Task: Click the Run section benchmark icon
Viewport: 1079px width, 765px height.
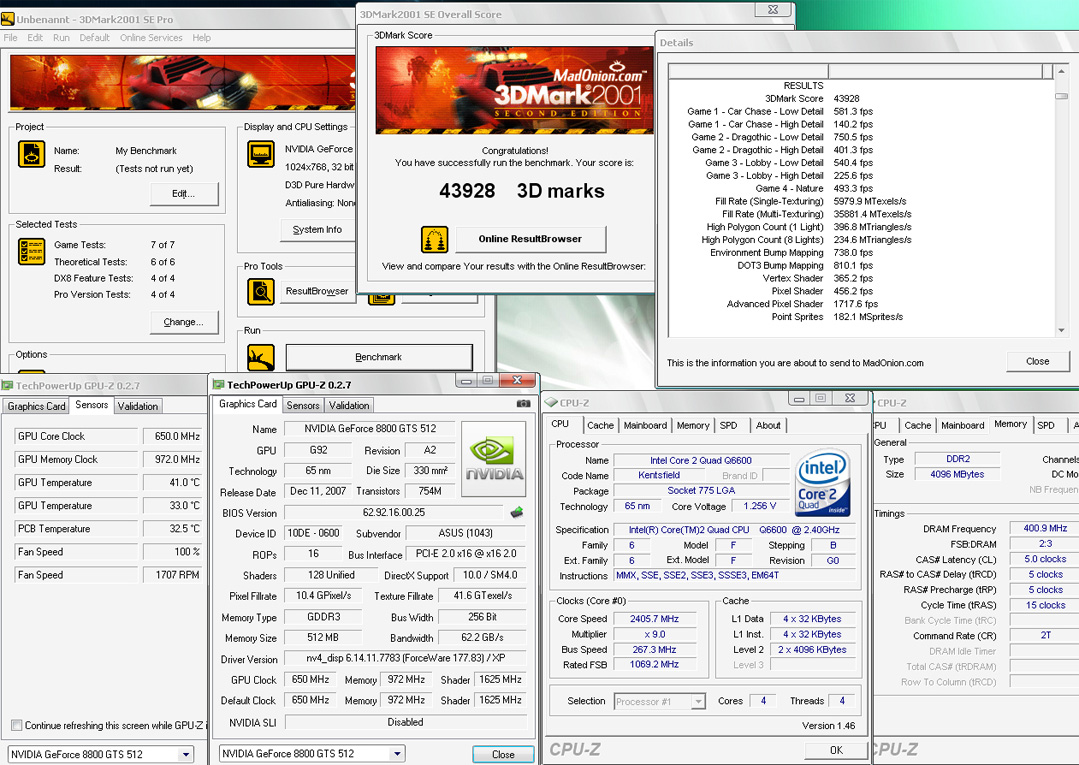Action: coord(261,357)
